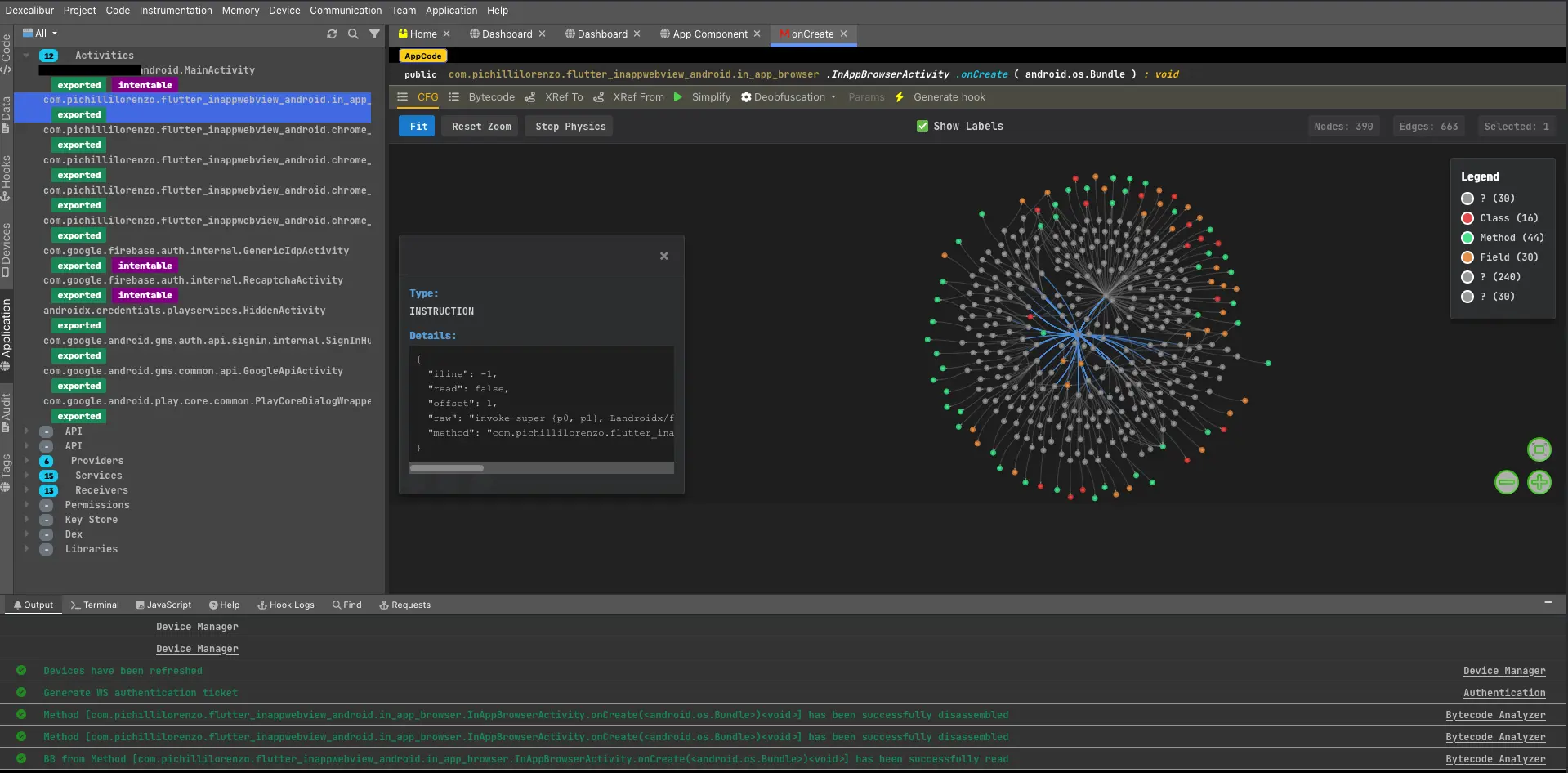Select the GenericIdpActivity tree entry
1568x773 pixels.
pyautogui.click(x=196, y=251)
